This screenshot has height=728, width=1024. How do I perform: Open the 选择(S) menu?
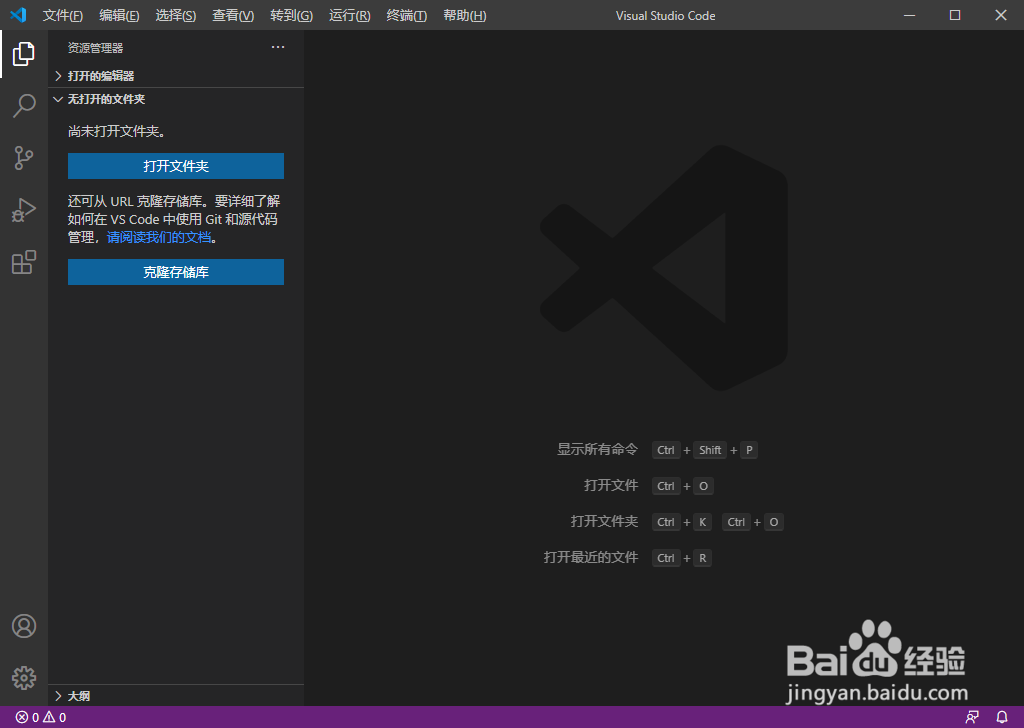(x=176, y=16)
